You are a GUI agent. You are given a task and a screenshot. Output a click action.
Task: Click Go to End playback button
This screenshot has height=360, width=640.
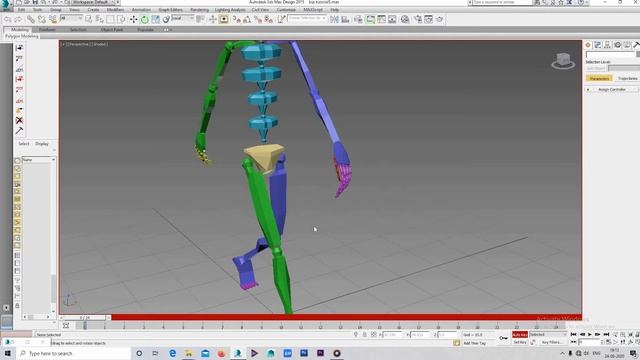606,335
